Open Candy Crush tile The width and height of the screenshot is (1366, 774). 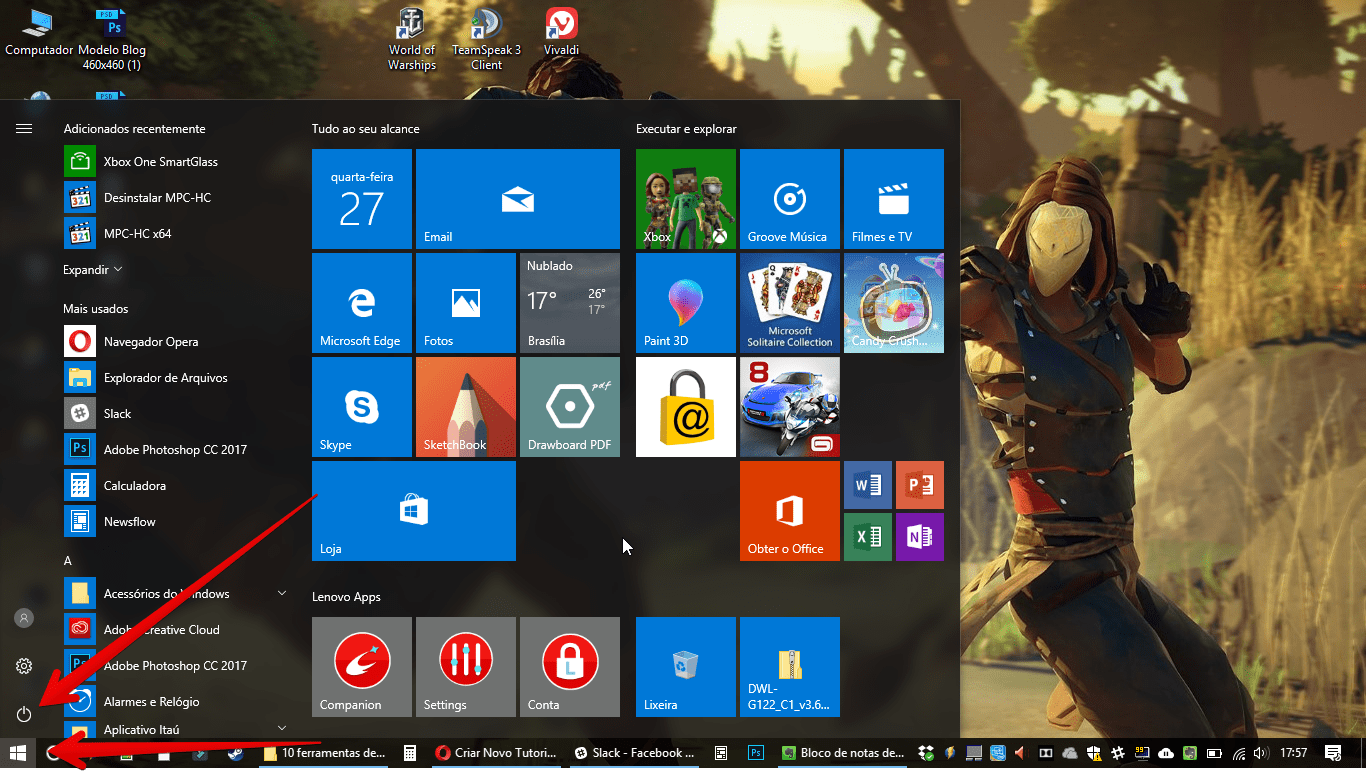(894, 303)
